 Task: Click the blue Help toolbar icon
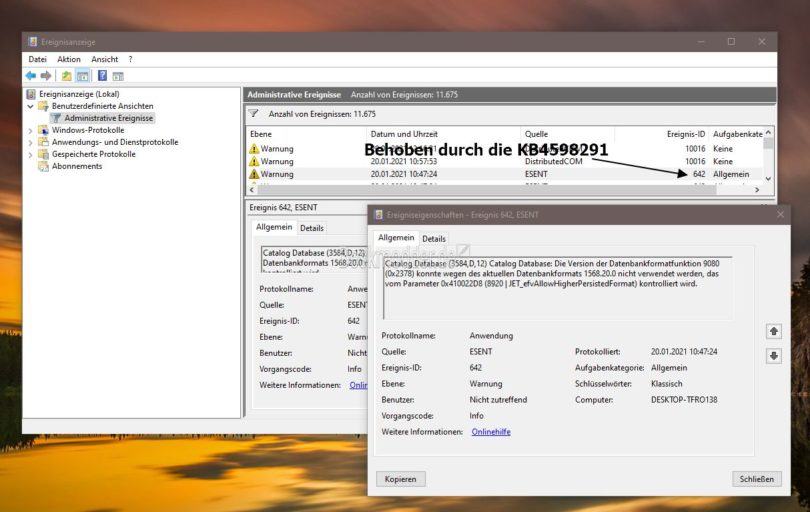pos(101,75)
